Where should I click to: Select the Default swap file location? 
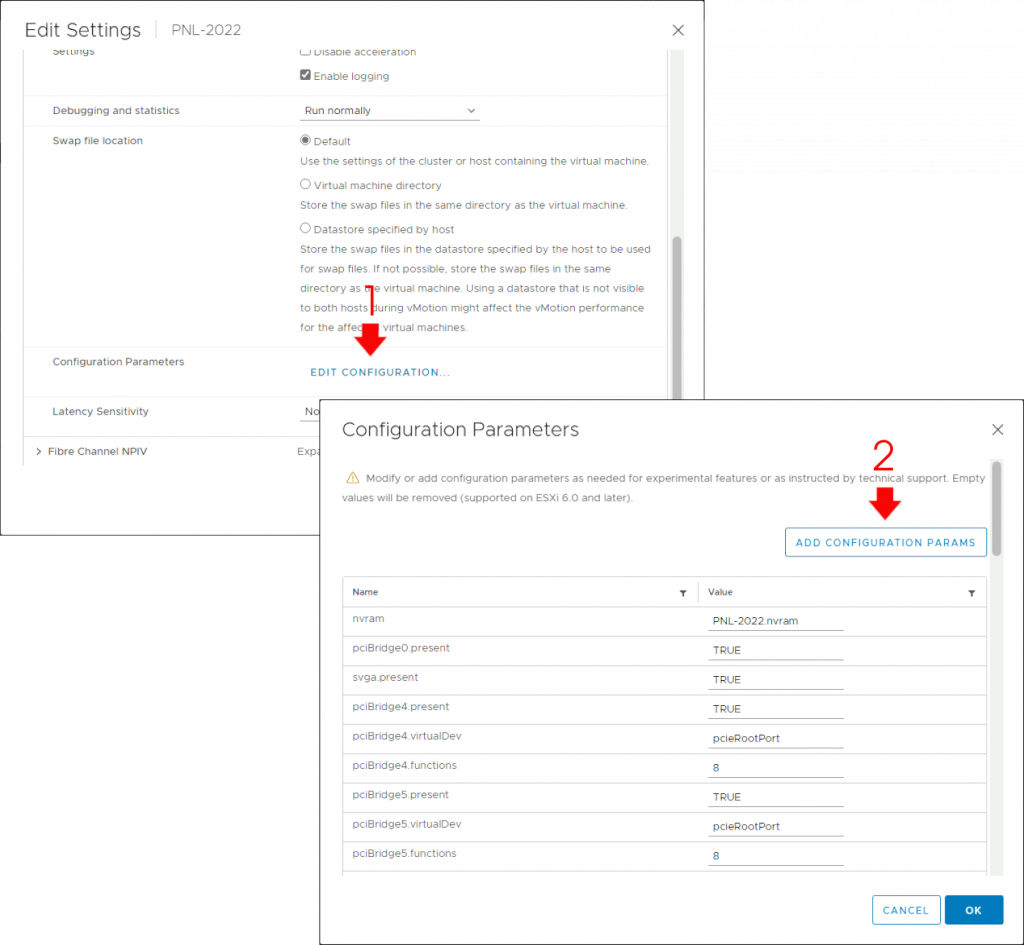(x=306, y=141)
